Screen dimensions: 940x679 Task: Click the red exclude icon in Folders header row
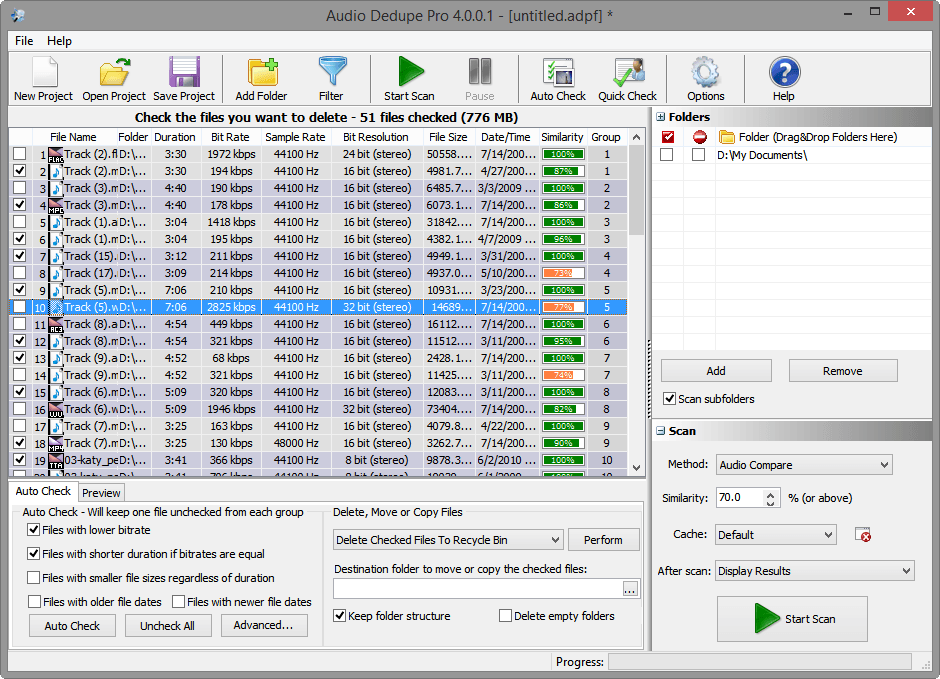(x=699, y=137)
